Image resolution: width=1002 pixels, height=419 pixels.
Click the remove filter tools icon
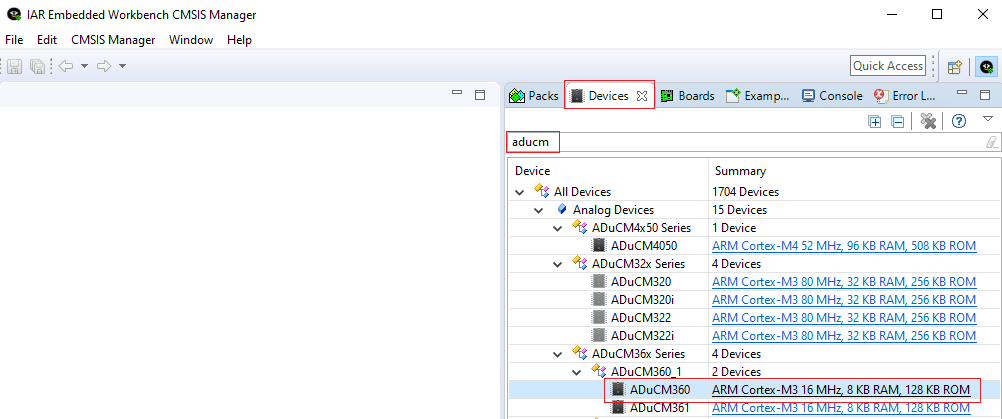(x=928, y=121)
